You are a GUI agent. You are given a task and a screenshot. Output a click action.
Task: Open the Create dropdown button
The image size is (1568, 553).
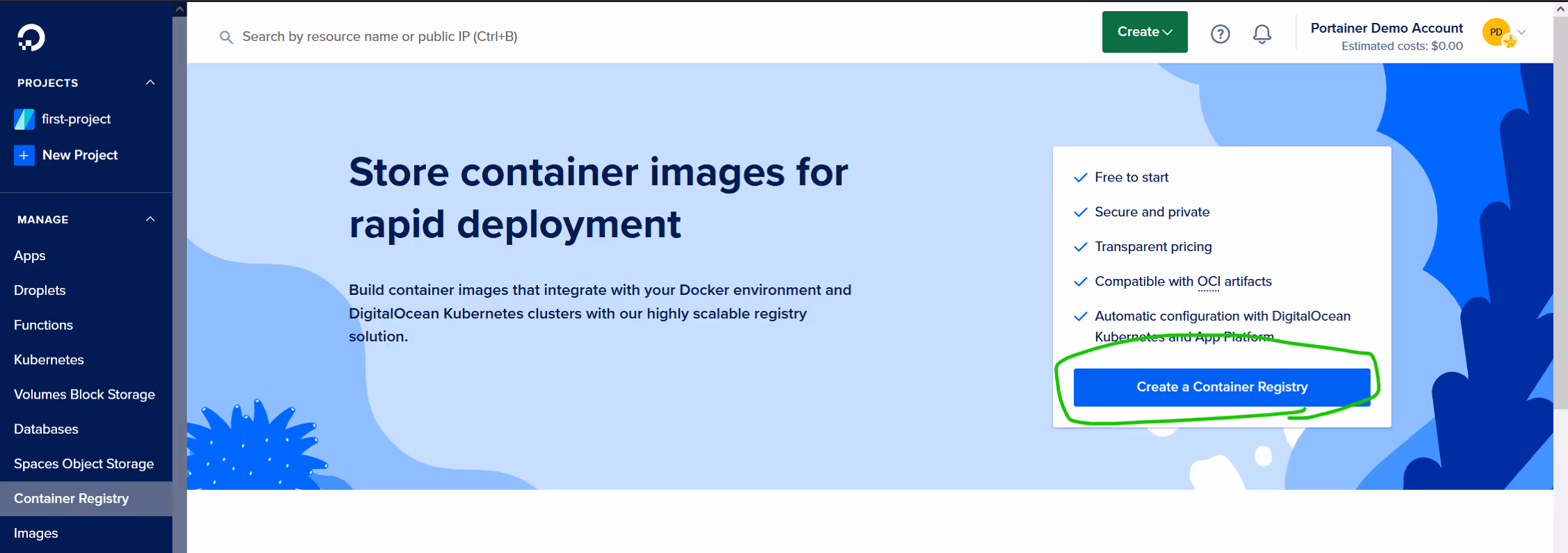1145,32
